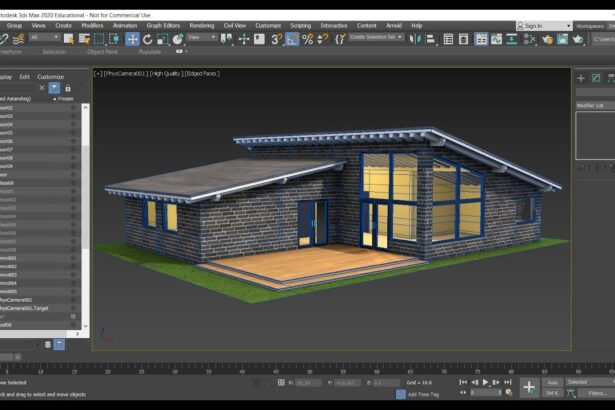The image size is (615, 410).
Task: Select the Move tool in main toolbar
Action: 132,39
